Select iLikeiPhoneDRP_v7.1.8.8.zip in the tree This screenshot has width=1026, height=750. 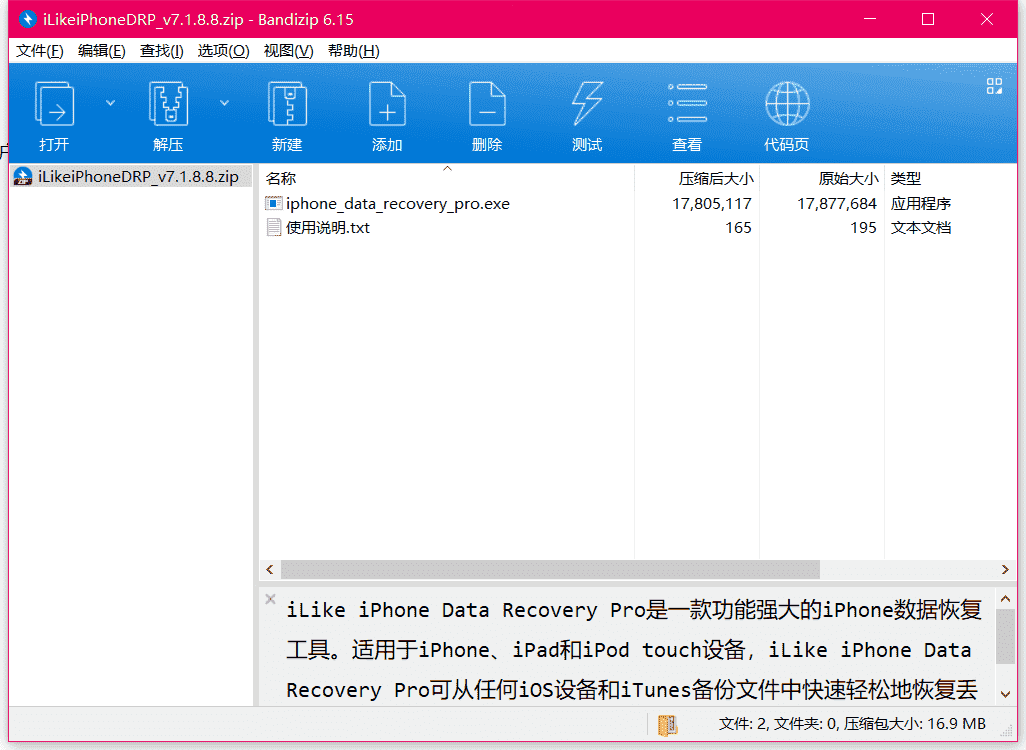click(138, 177)
